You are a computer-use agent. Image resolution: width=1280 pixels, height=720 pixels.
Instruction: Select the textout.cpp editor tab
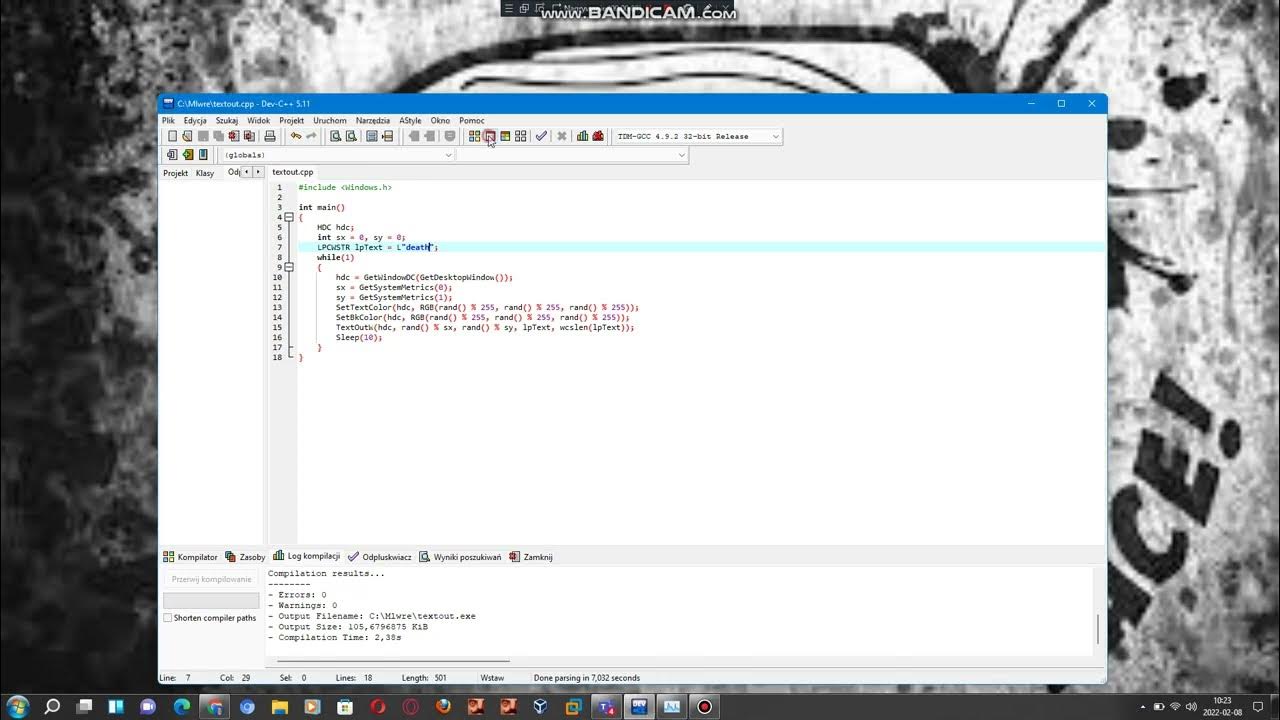(x=292, y=172)
